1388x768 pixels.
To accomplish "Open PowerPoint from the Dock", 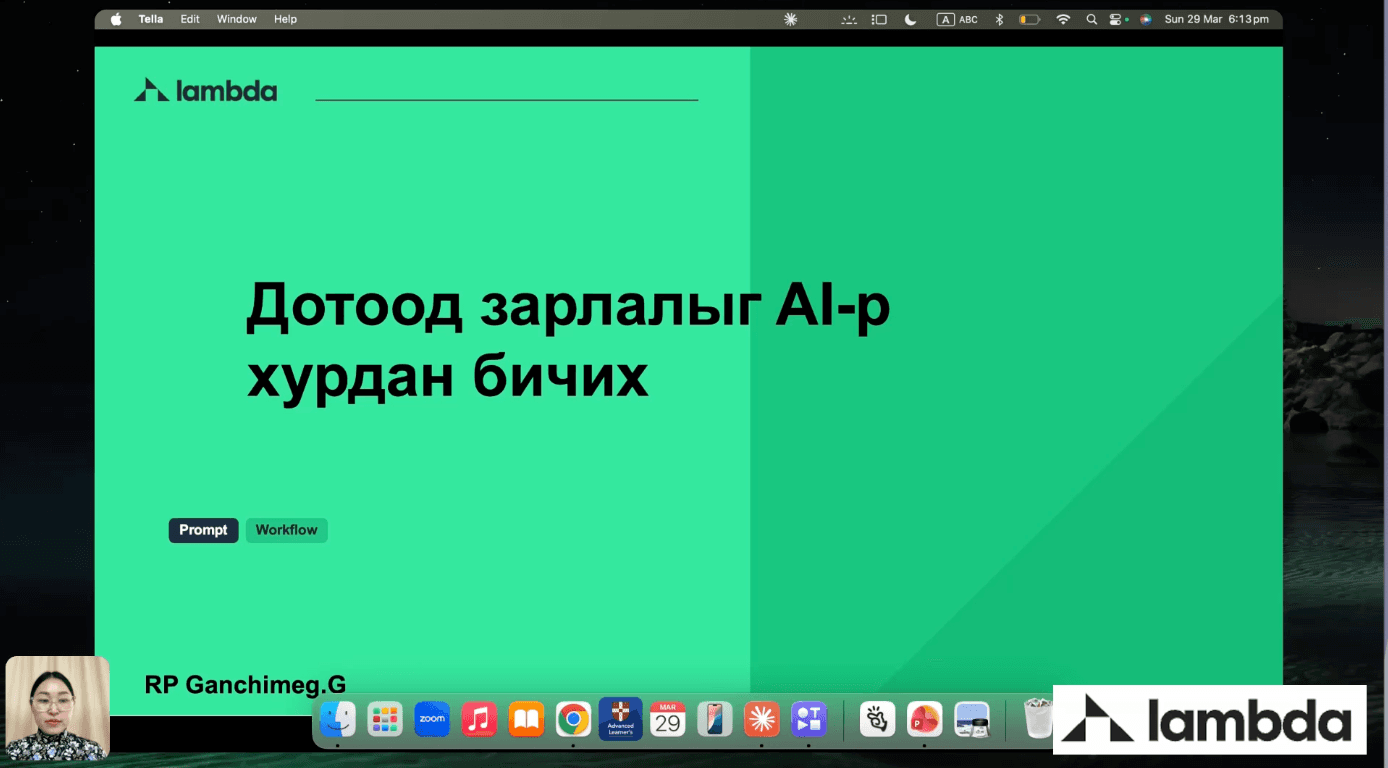I will [x=925, y=719].
